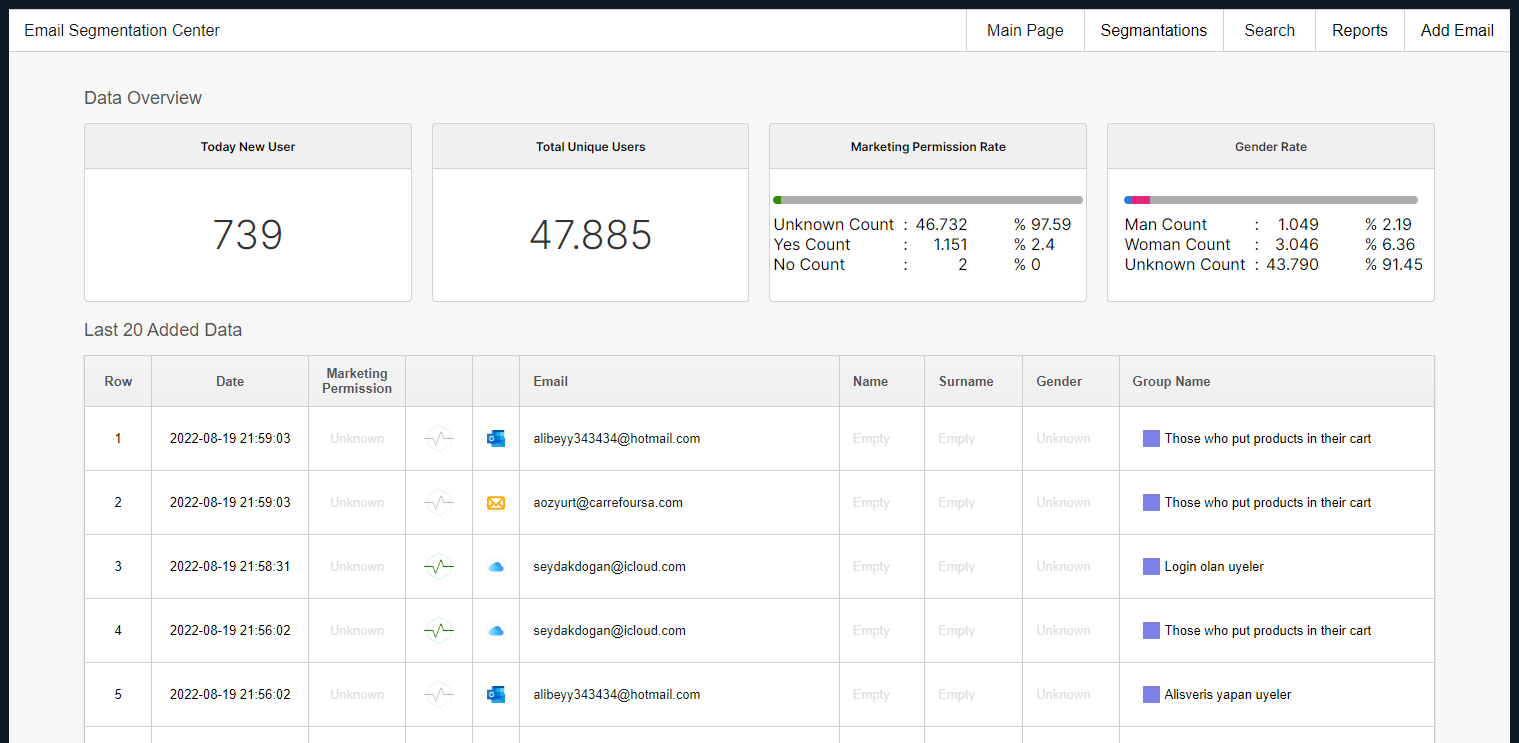This screenshot has height=743, width=1519.
Task: Click the Date column header
Action: (230, 381)
